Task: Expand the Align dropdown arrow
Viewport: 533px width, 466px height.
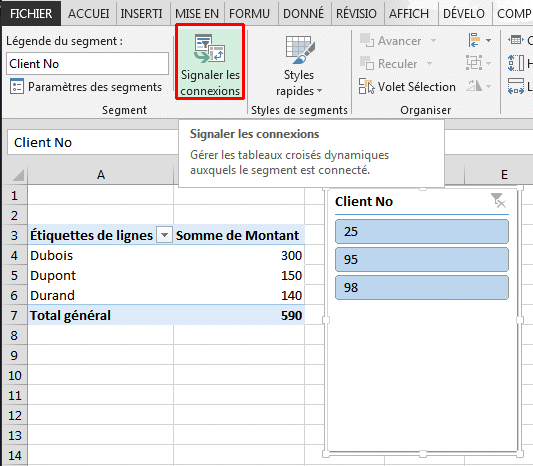Action: pos(488,40)
